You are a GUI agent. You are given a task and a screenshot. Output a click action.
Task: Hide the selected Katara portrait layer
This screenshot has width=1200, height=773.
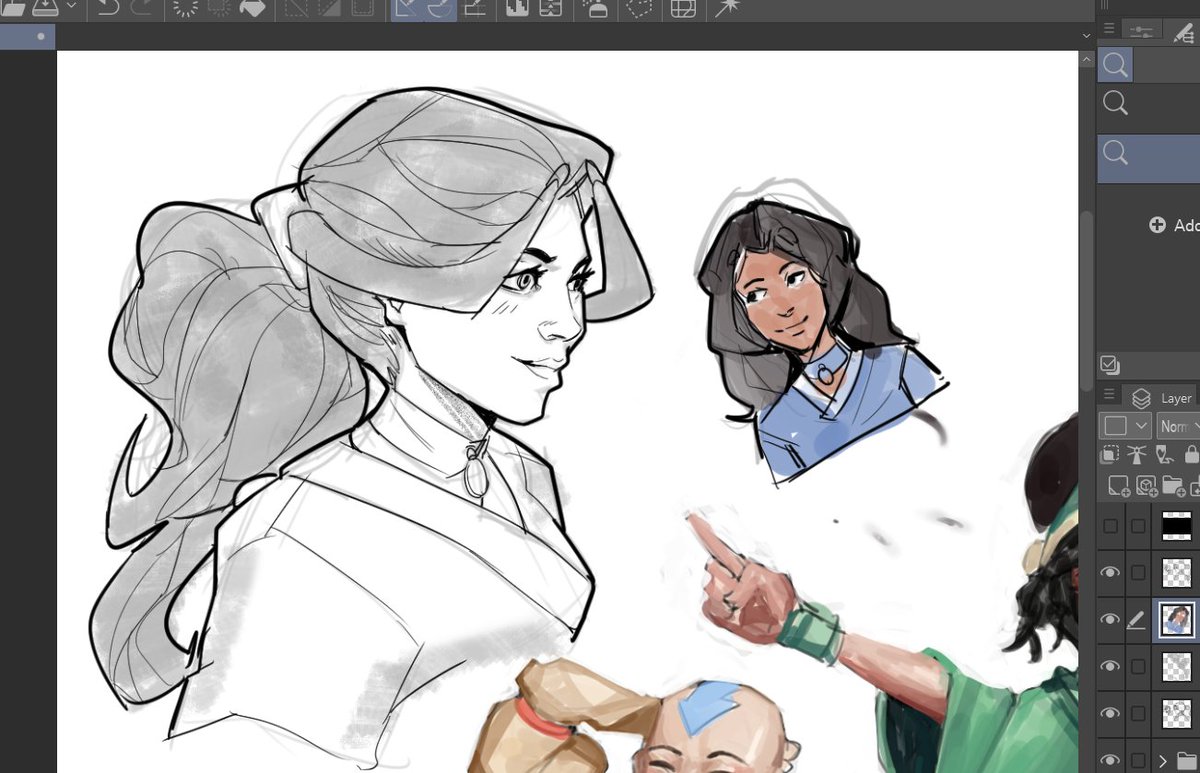pyautogui.click(x=1109, y=620)
